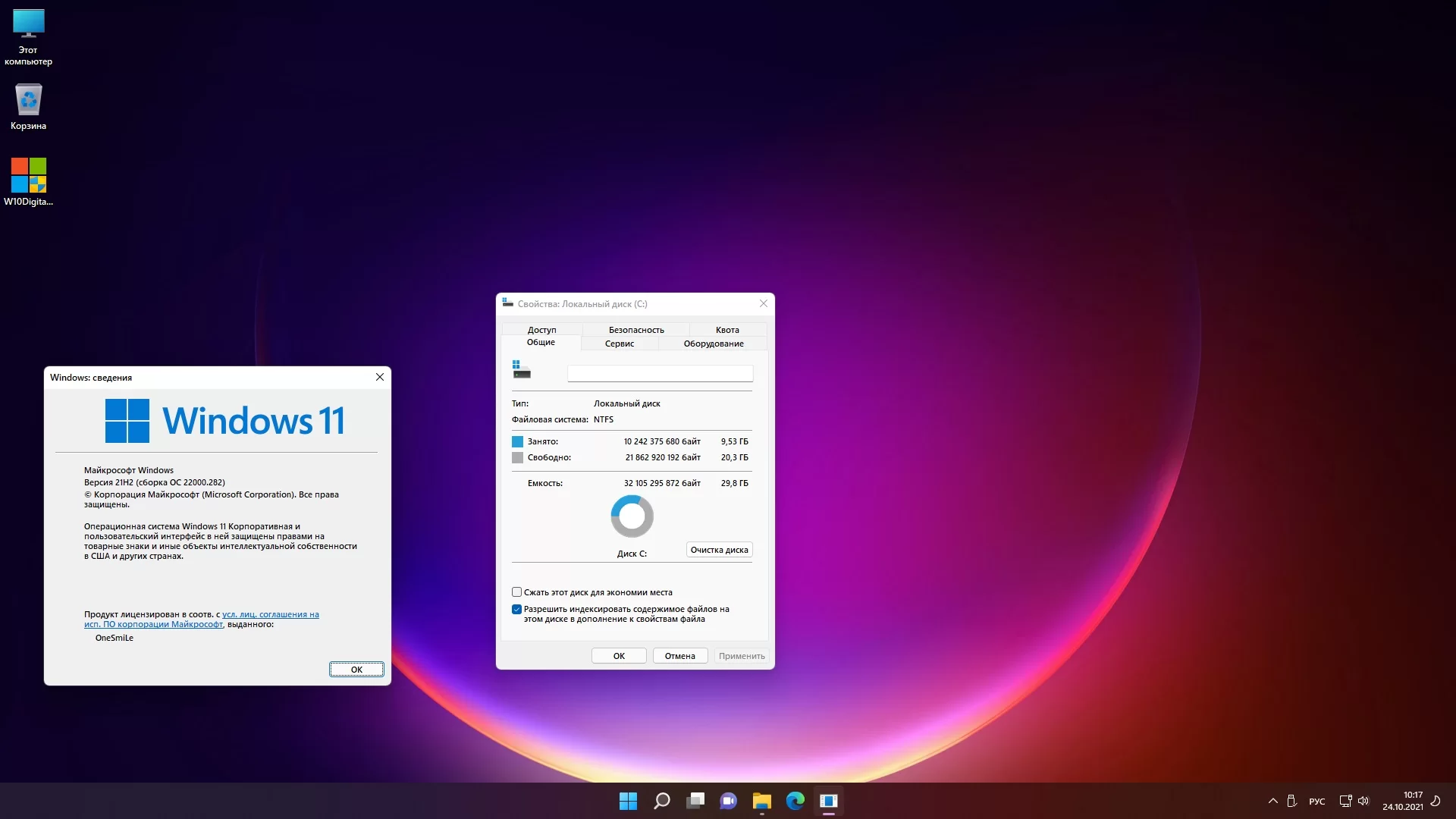Image resolution: width=1456 pixels, height=819 pixels.
Task: Open the Этот компьютер desktop icon
Action: tap(28, 36)
